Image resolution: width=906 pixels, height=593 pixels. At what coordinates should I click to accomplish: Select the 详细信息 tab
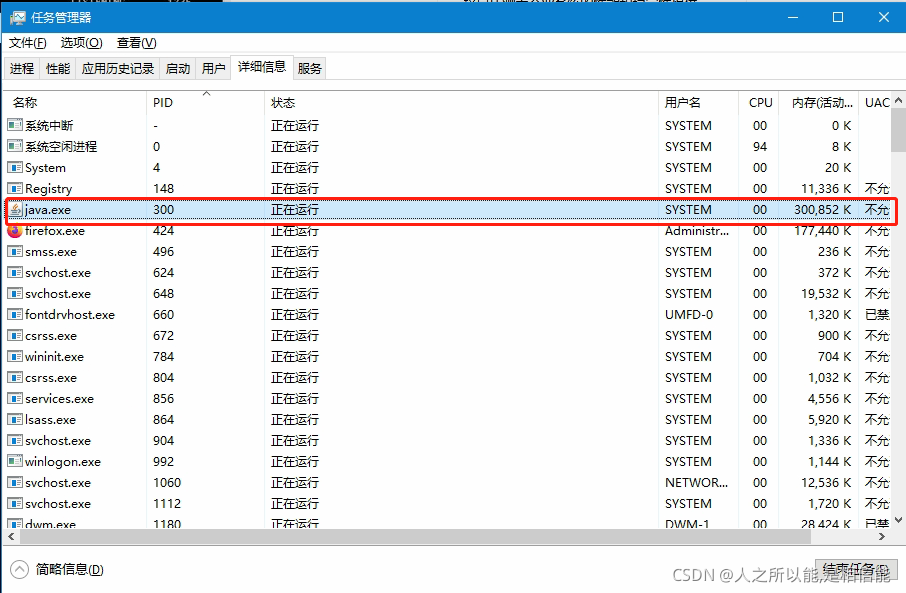click(262, 67)
